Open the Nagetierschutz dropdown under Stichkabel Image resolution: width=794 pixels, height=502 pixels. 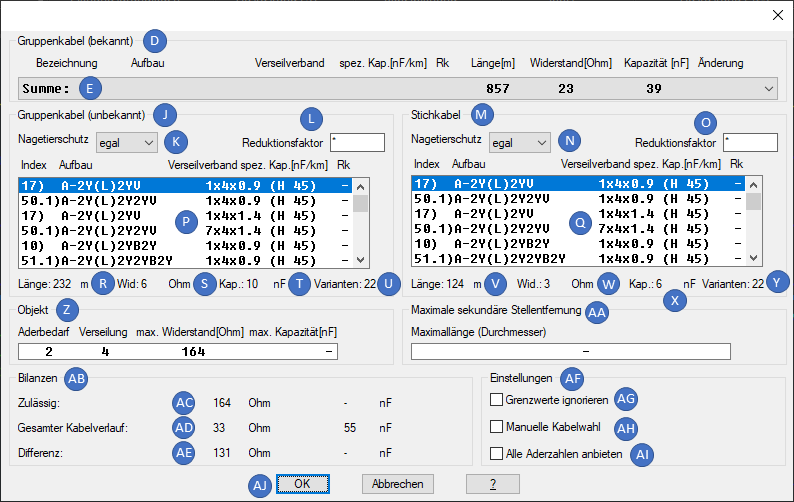(520, 143)
